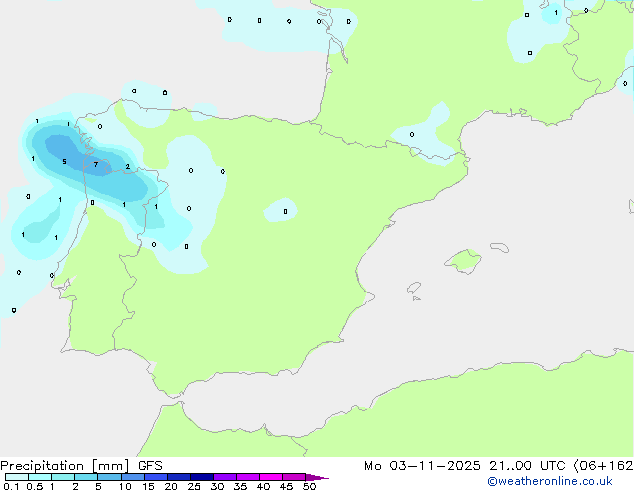Click the Mallorca island outline
The width and height of the screenshot is (634, 490).
(463, 262)
